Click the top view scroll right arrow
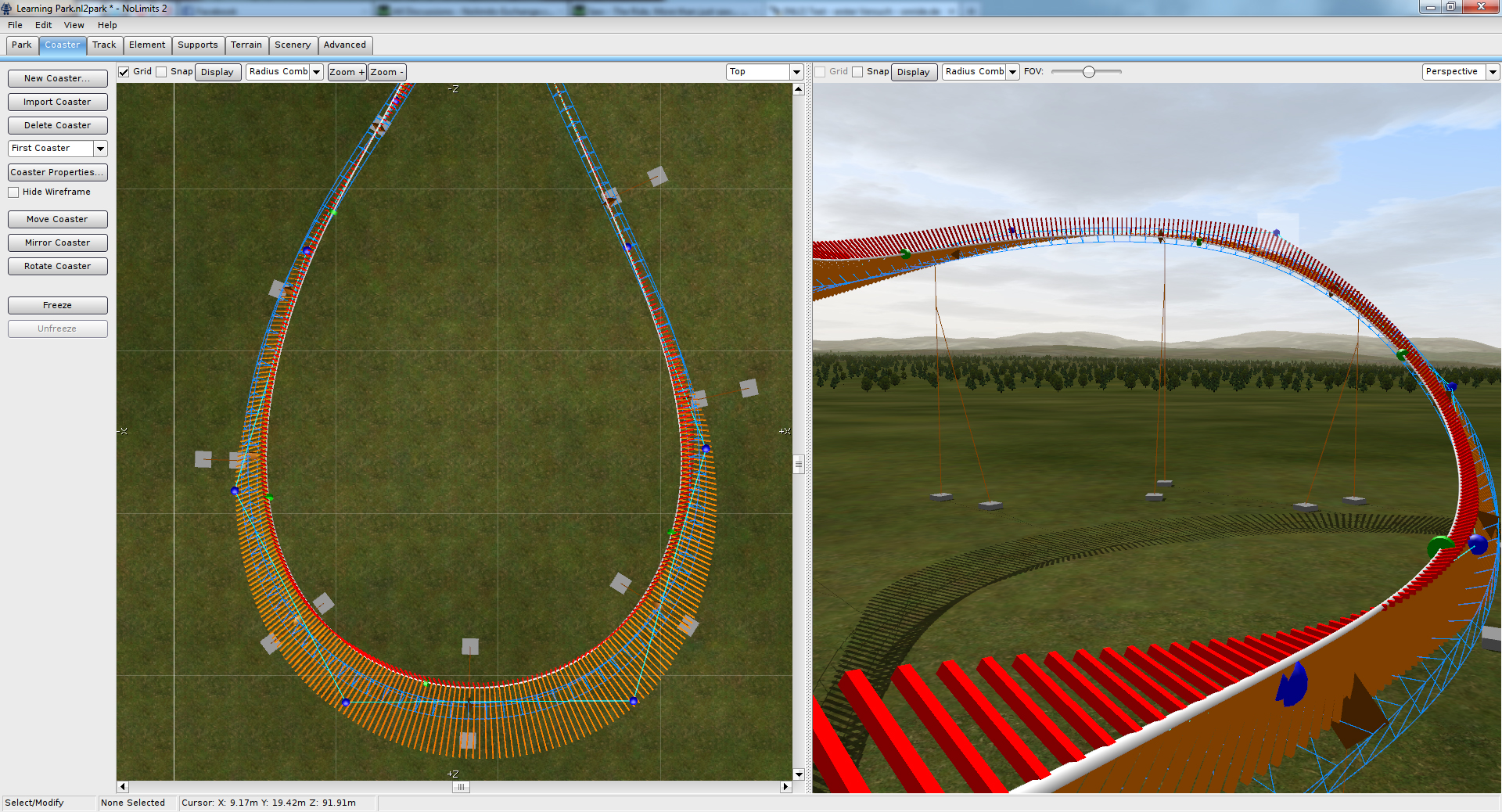 coord(785,787)
